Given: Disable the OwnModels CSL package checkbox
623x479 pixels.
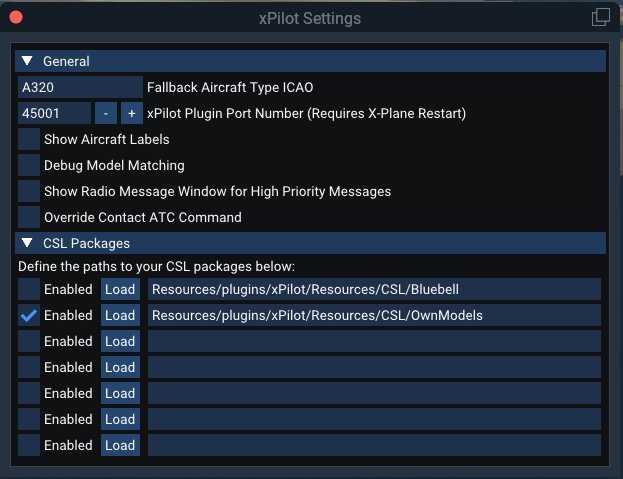Looking at the screenshot, I should [x=29, y=315].
